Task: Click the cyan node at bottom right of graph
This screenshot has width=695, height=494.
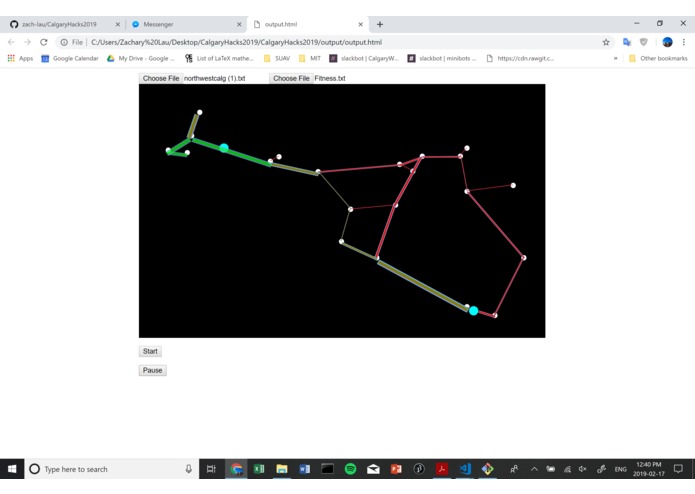Action: pos(473,311)
